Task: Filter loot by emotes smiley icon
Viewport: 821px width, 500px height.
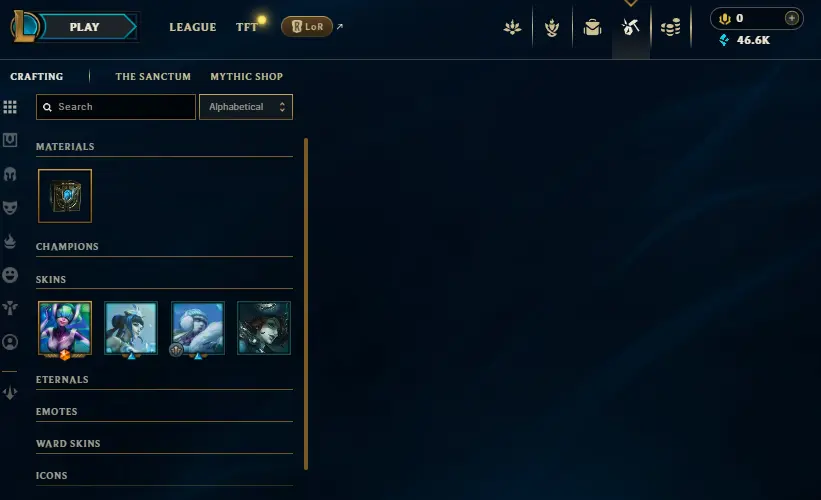Action: (x=10, y=275)
